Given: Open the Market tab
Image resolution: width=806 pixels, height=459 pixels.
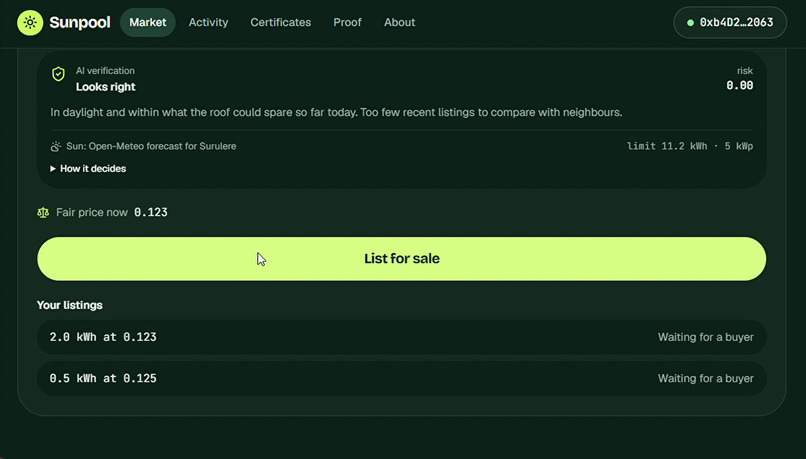Looking at the screenshot, I should (x=148, y=23).
